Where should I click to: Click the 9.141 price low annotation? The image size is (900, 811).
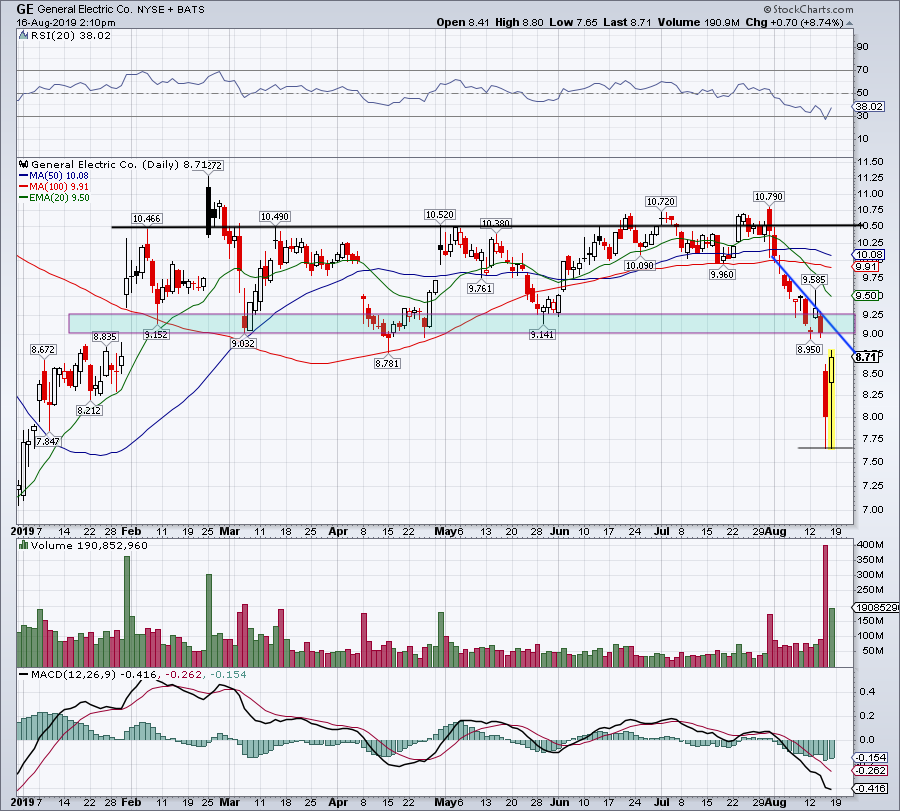[x=542, y=335]
